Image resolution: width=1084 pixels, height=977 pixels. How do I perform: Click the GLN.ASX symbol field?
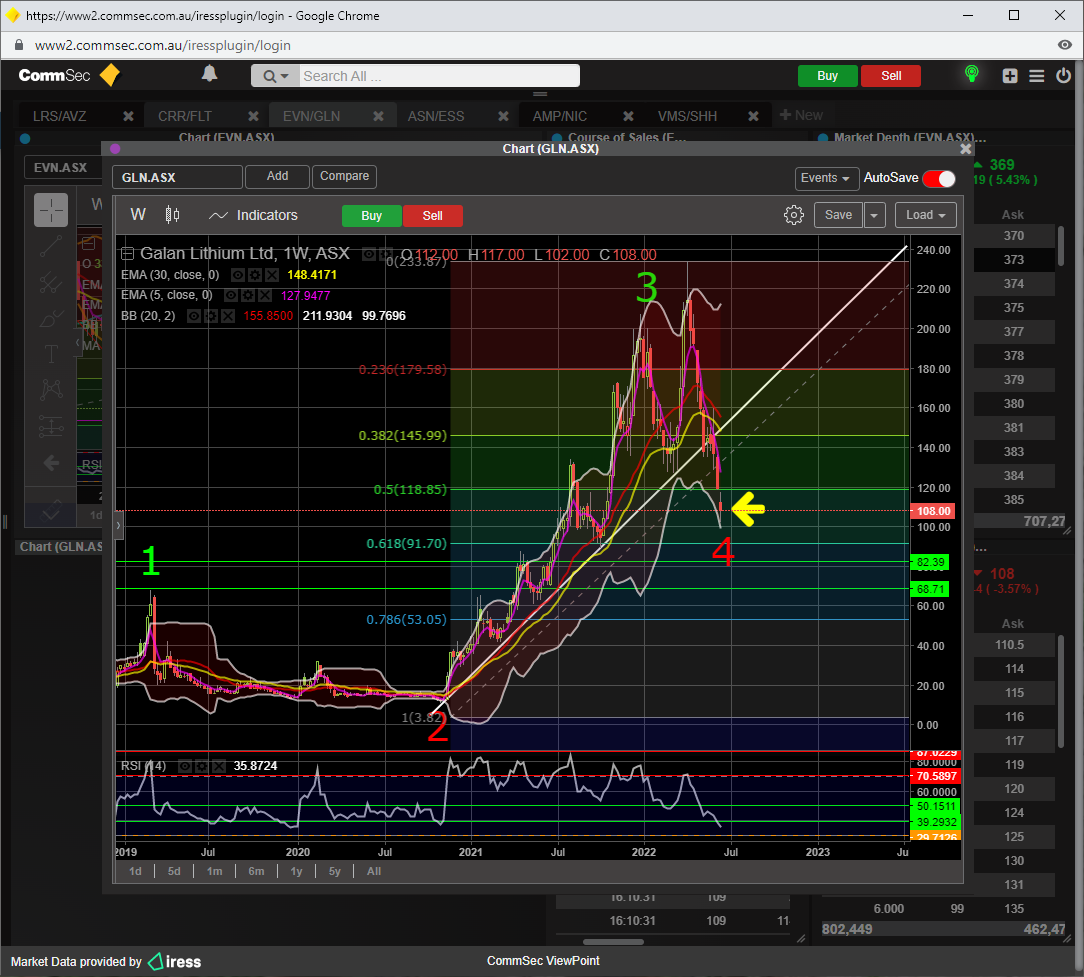tap(177, 177)
